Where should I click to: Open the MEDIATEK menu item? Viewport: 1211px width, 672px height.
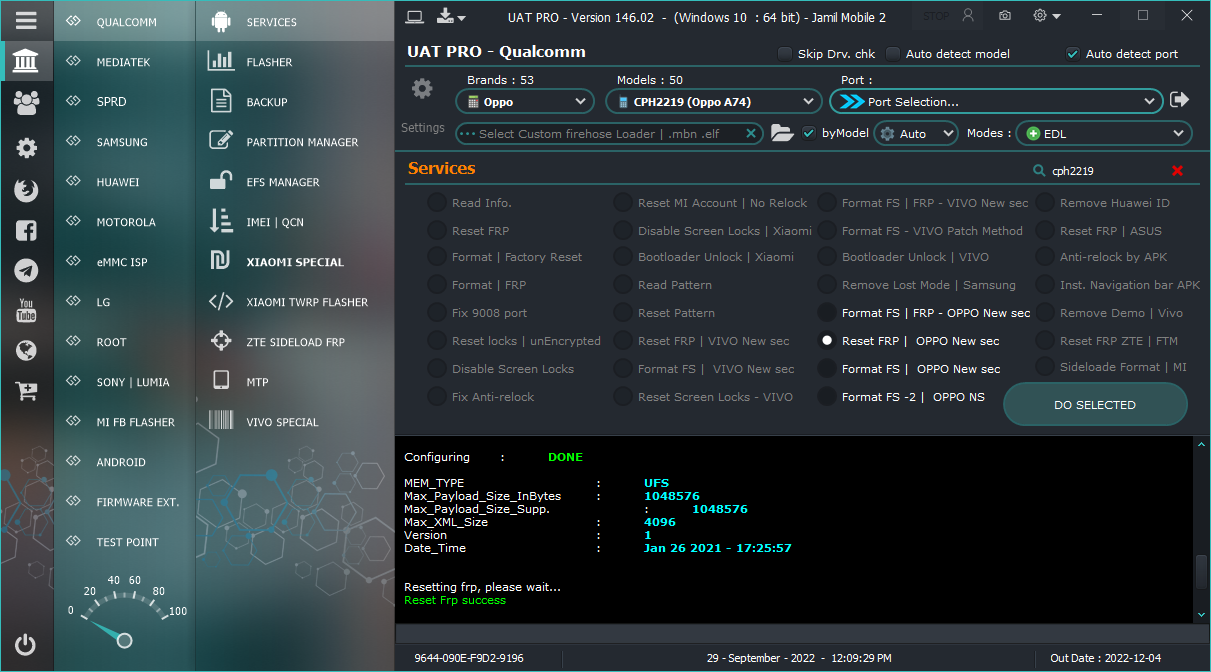(x=125, y=61)
